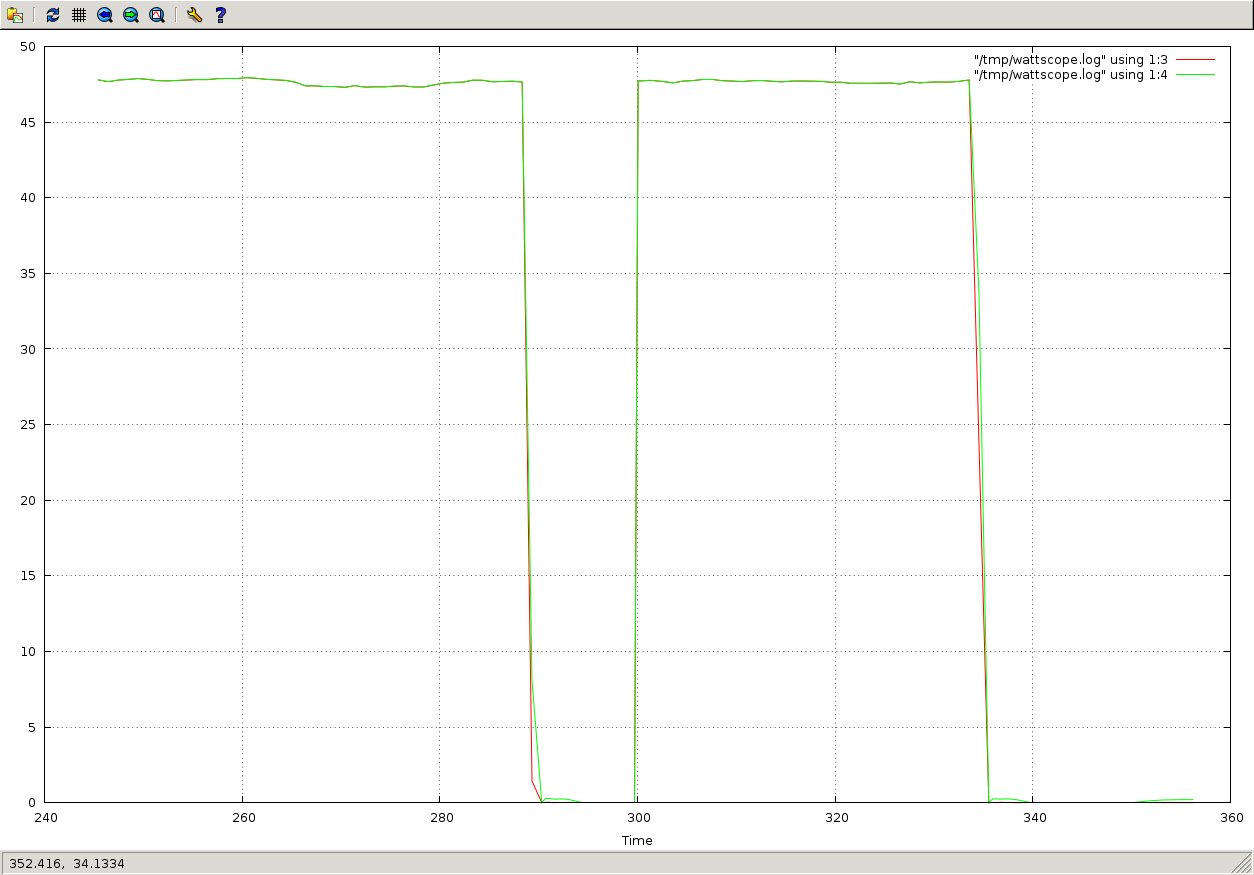
Task: Click the 300 tick on x-axis
Action: [x=636, y=817]
